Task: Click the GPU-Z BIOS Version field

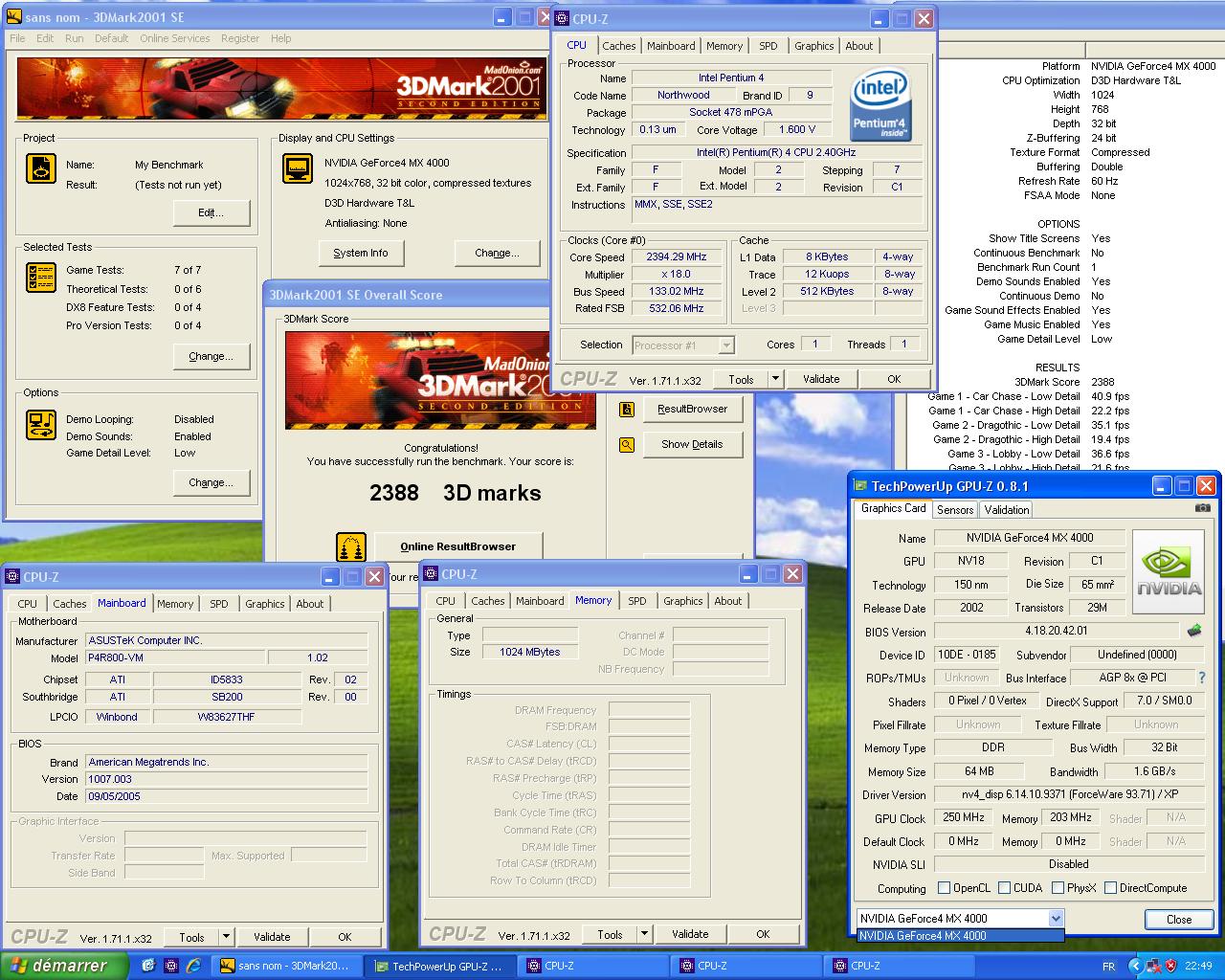Action: click(1057, 632)
